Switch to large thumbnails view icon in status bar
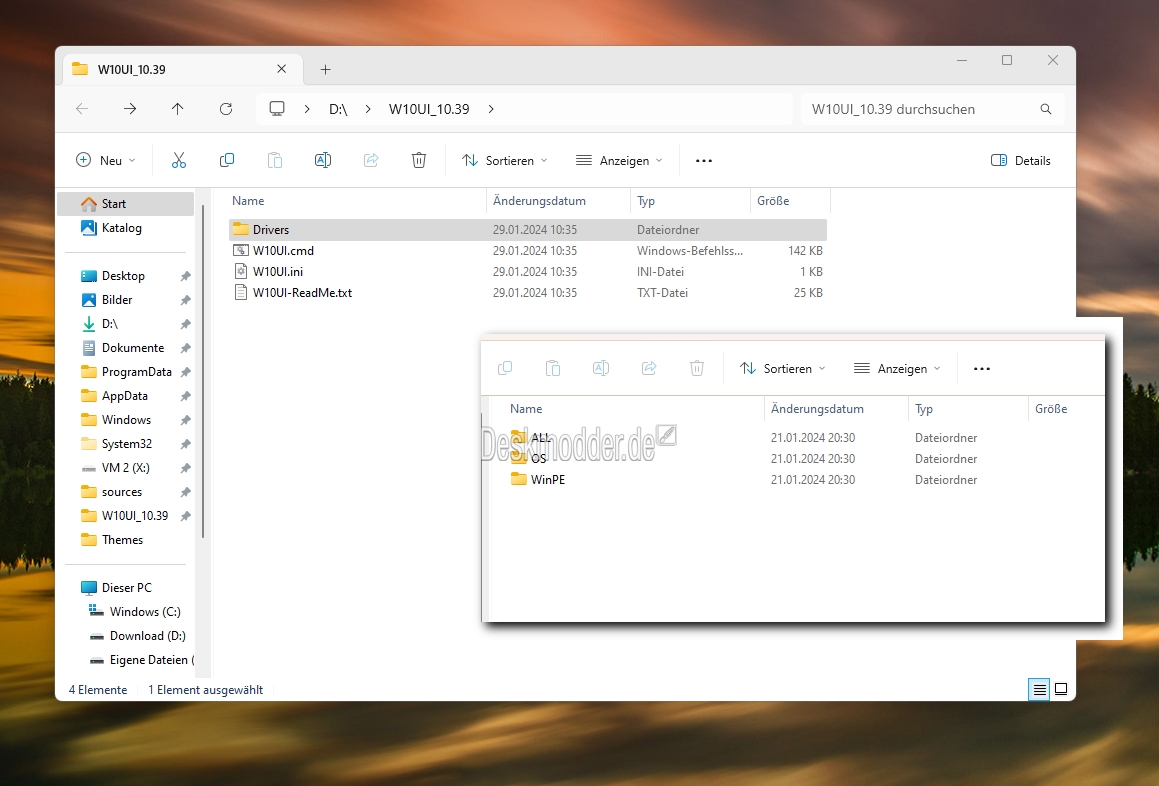This screenshot has height=786, width=1159. coord(1061,689)
